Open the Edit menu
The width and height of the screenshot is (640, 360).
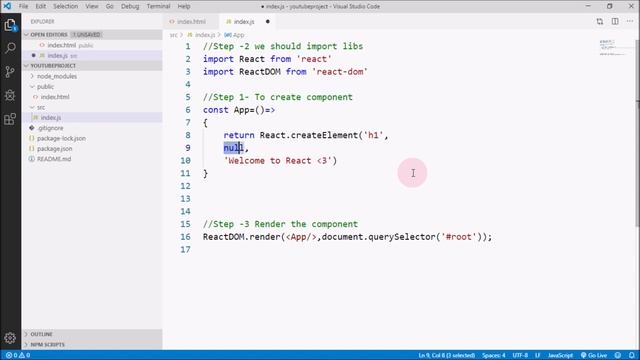coord(40,6)
